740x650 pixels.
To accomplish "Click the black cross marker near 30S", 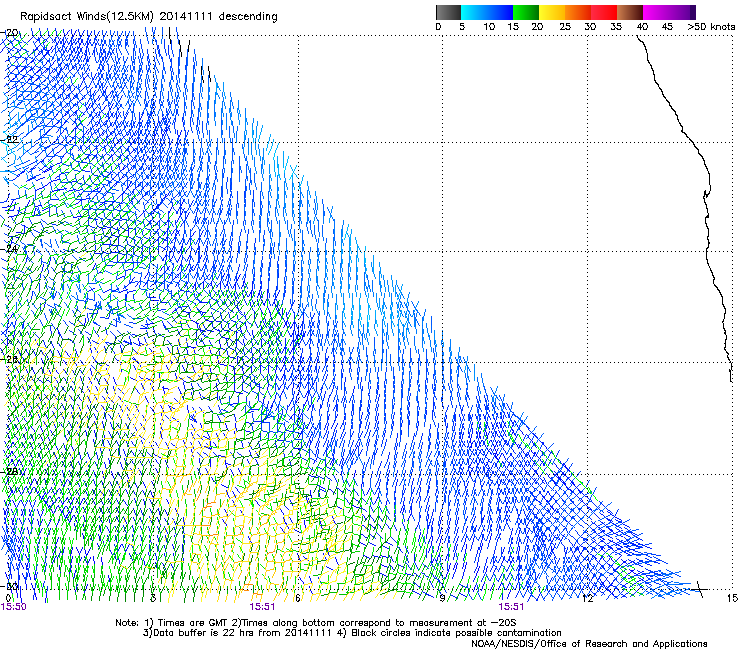I will point(700,589).
